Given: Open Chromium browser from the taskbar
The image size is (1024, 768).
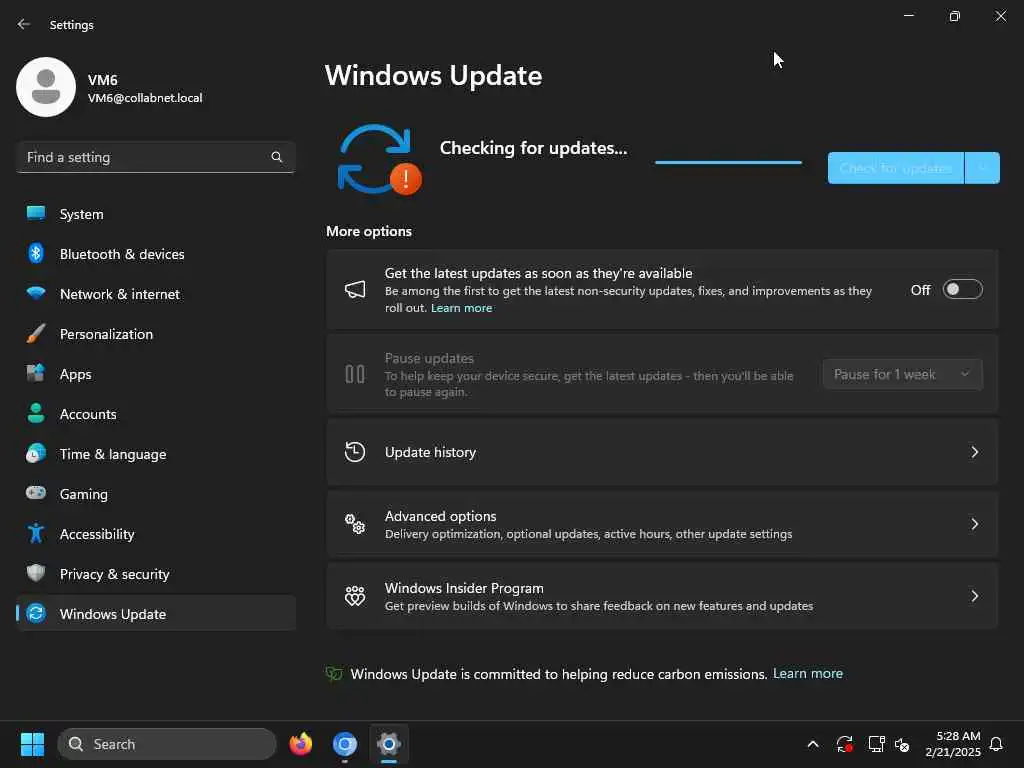Looking at the screenshot, I should 344,744.
